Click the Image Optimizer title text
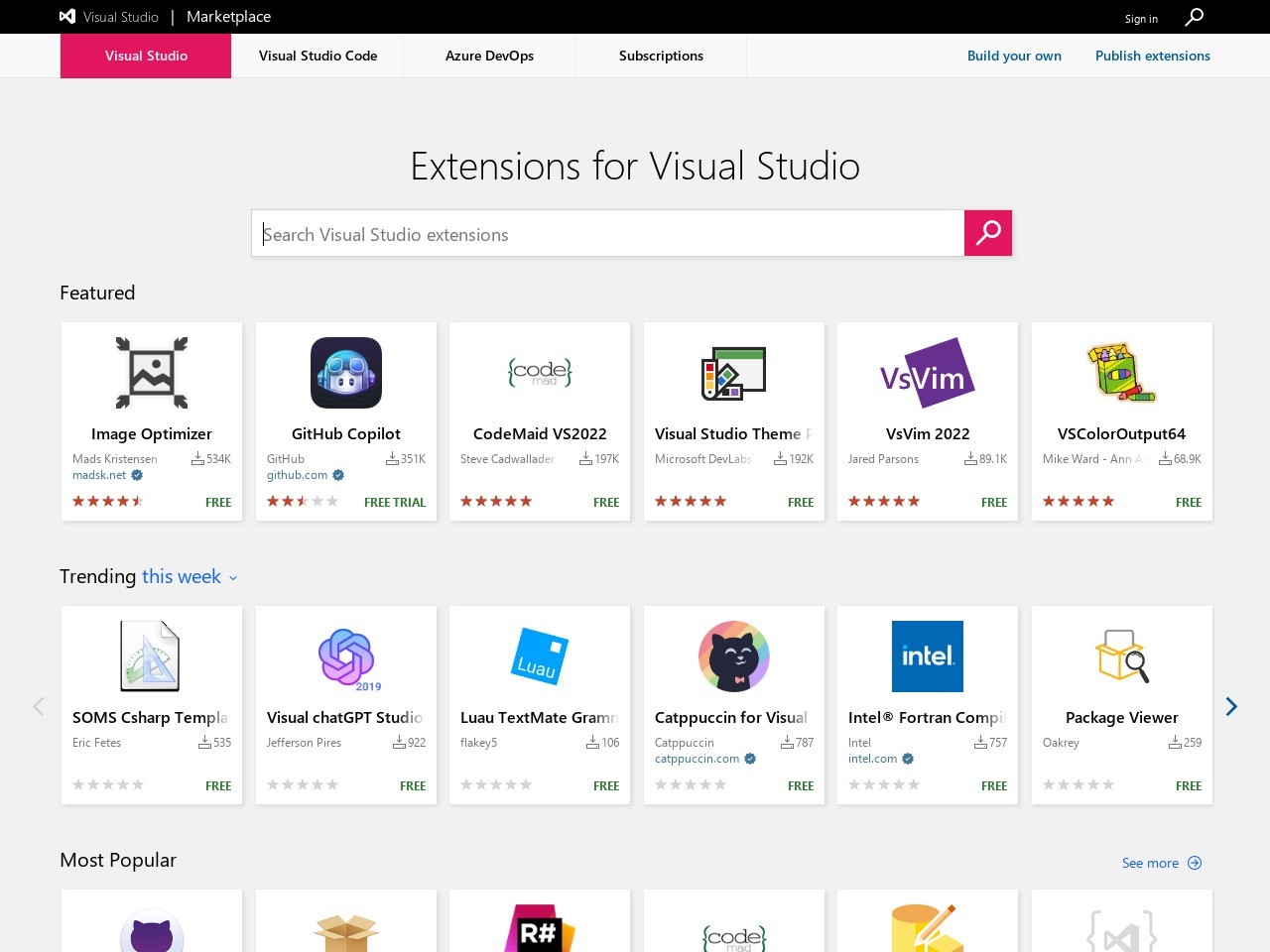 pyautogui.click(x=152, y=434)
